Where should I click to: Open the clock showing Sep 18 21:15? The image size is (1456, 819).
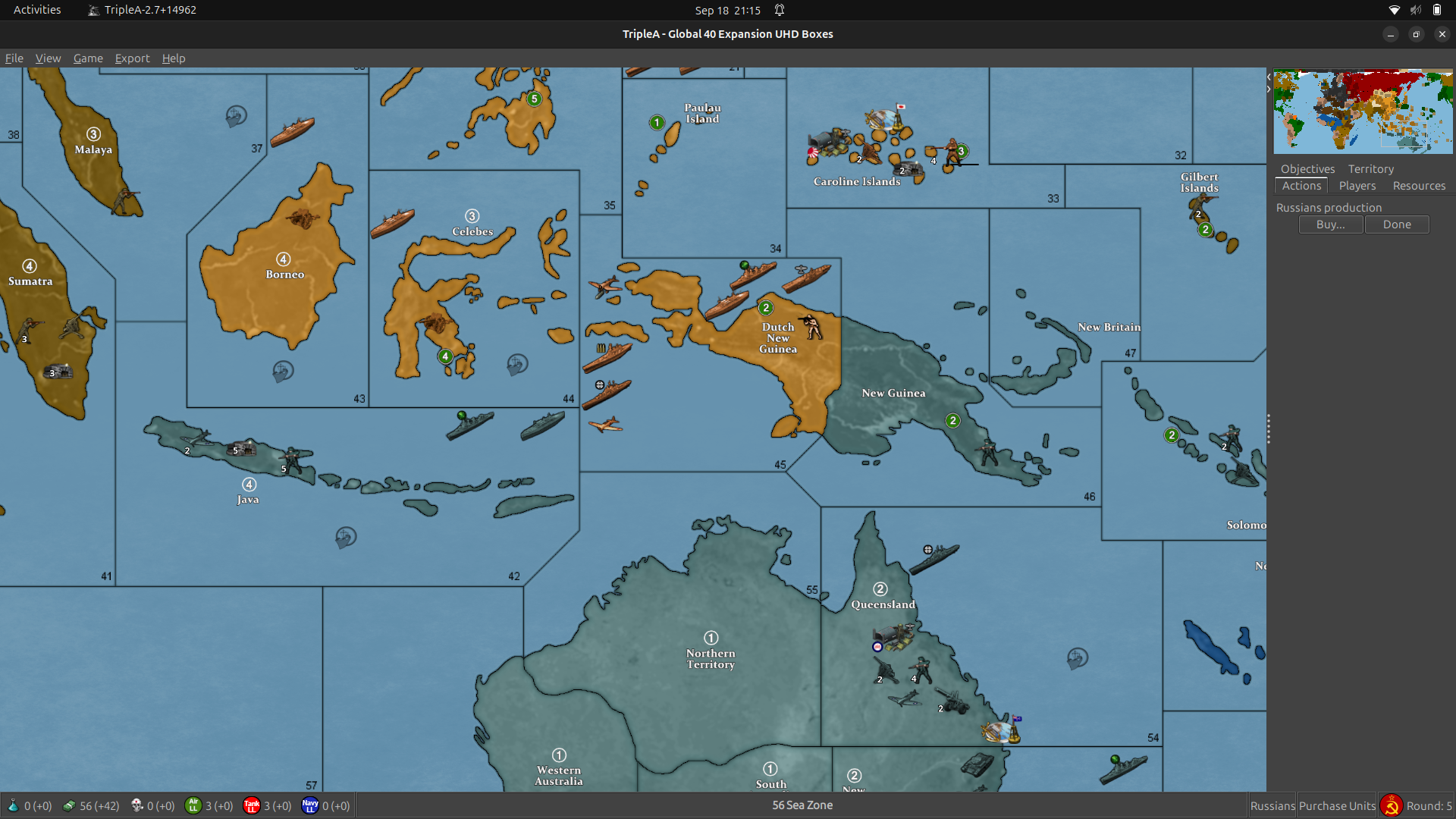pos(727,11)
